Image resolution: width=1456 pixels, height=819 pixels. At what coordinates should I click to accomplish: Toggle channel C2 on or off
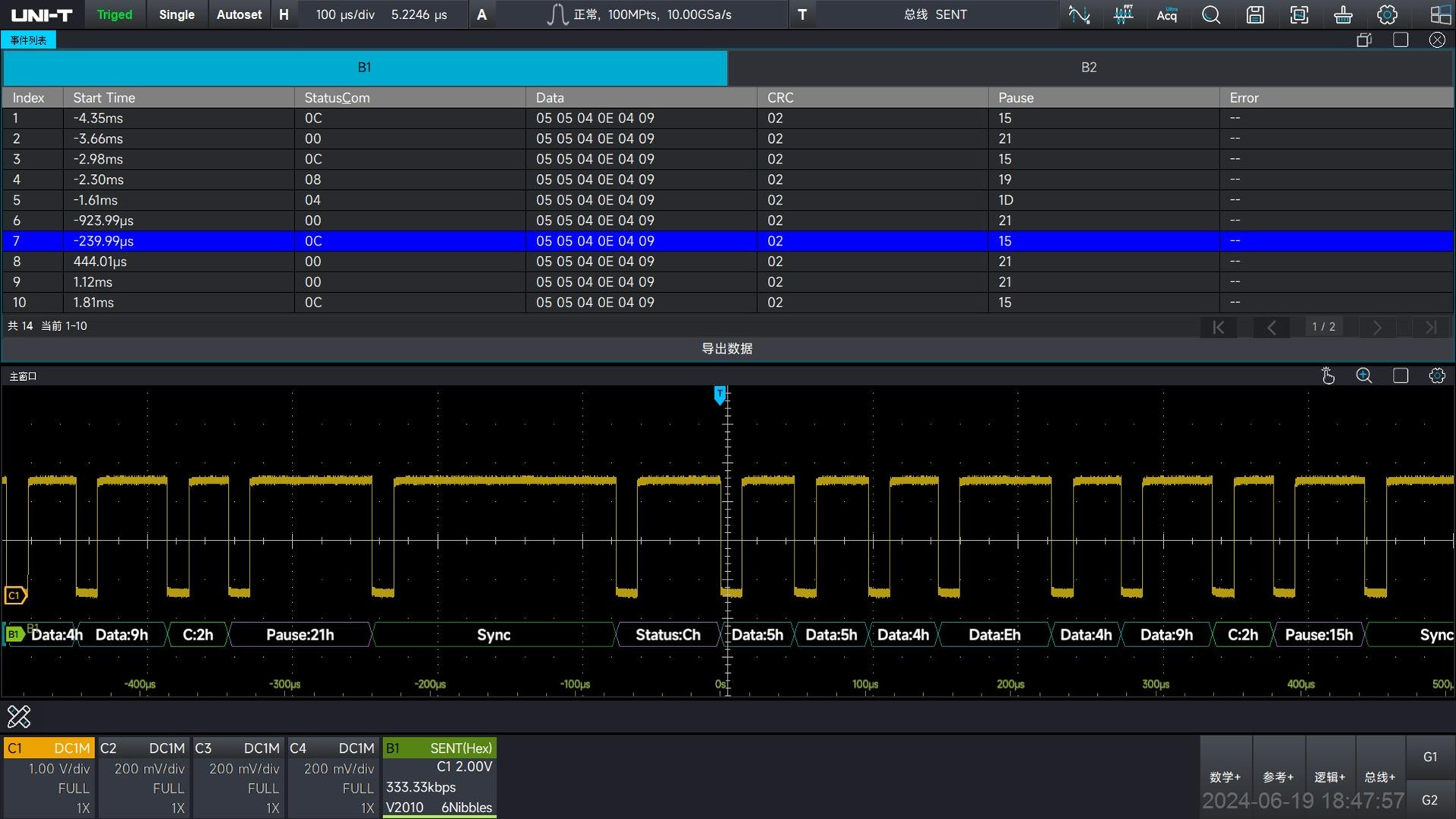pyautogui.click(x=144, y=748)
